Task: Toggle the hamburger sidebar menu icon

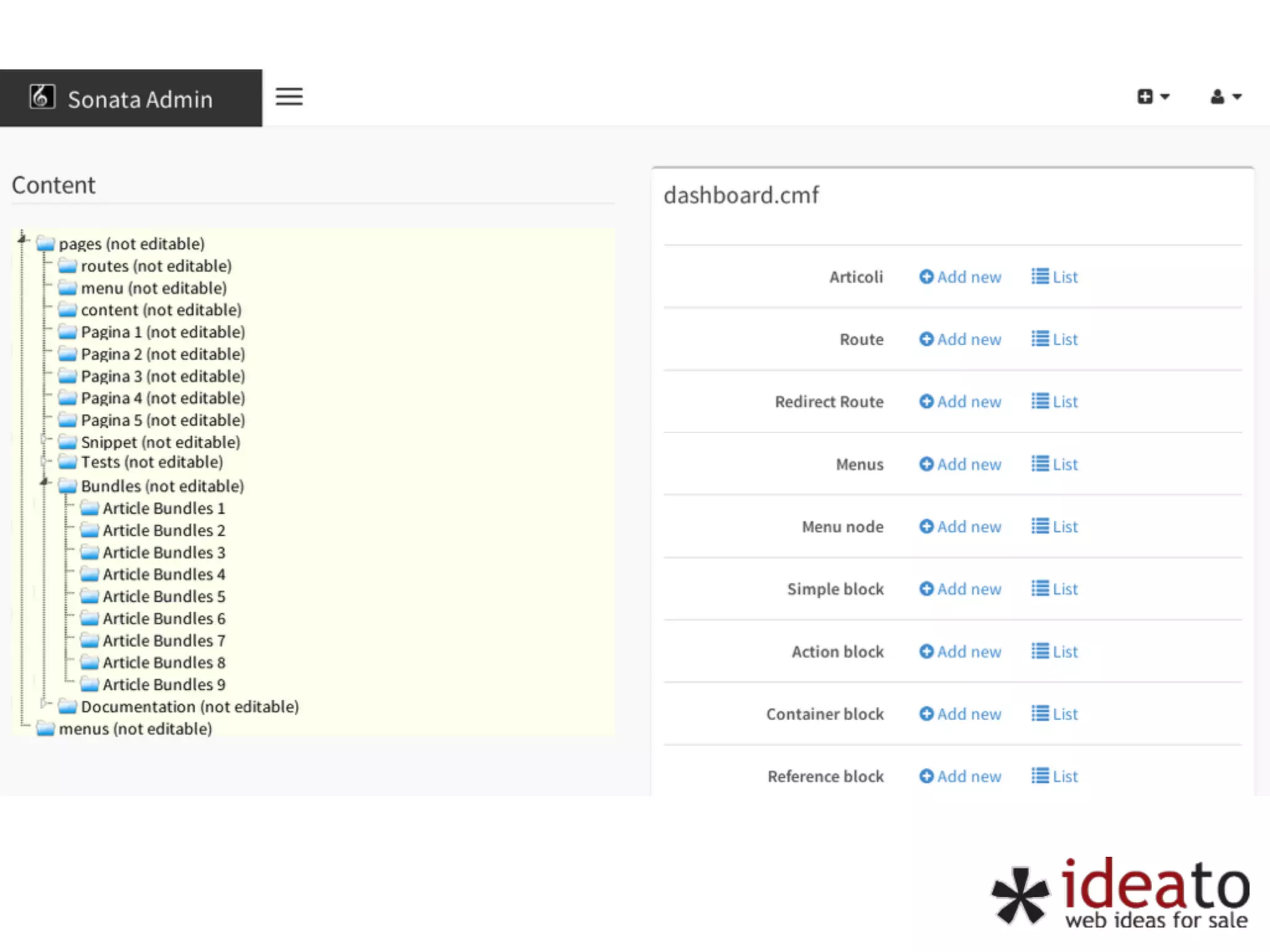Action: 289,97
